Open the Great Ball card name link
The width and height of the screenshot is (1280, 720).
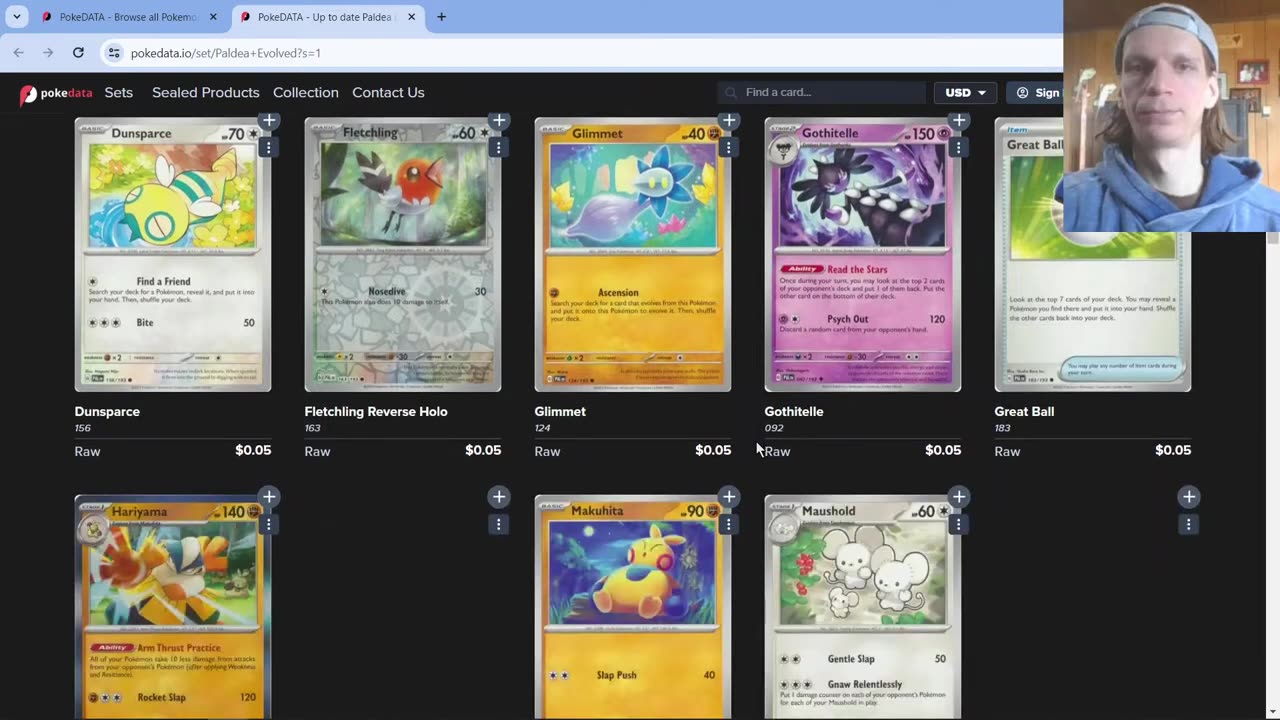(x=1024, y=411)
